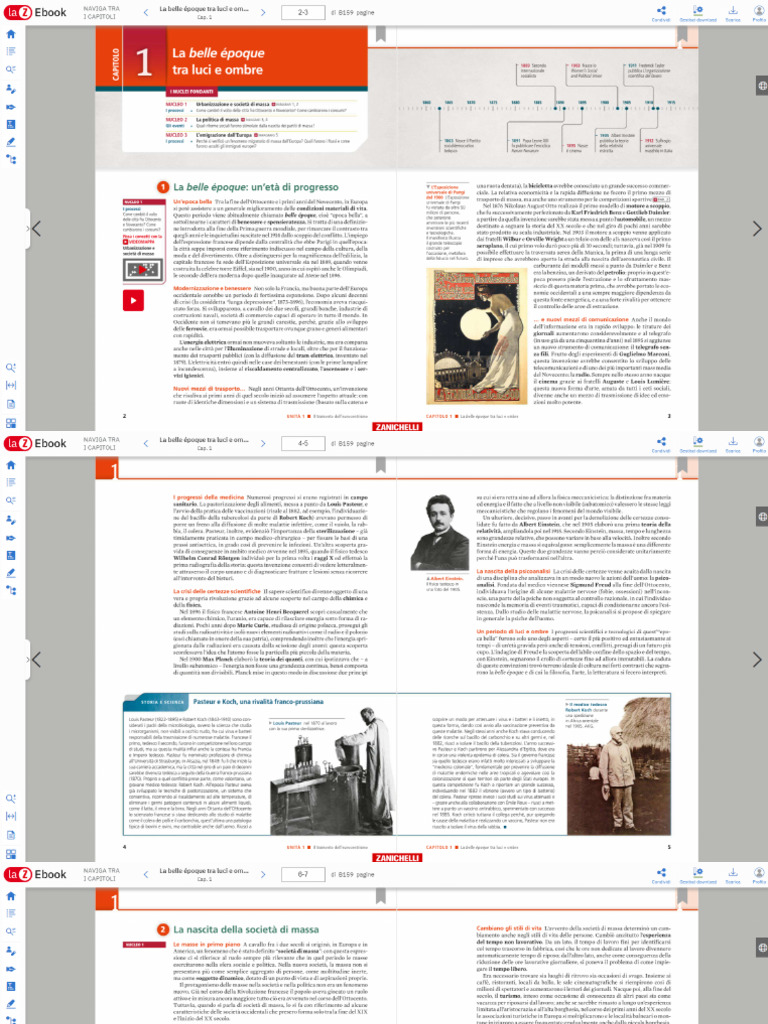Screen dimensions: 768x1024
Task: Open the globe language panel beside page 5
Action: (x=762, y=517)
